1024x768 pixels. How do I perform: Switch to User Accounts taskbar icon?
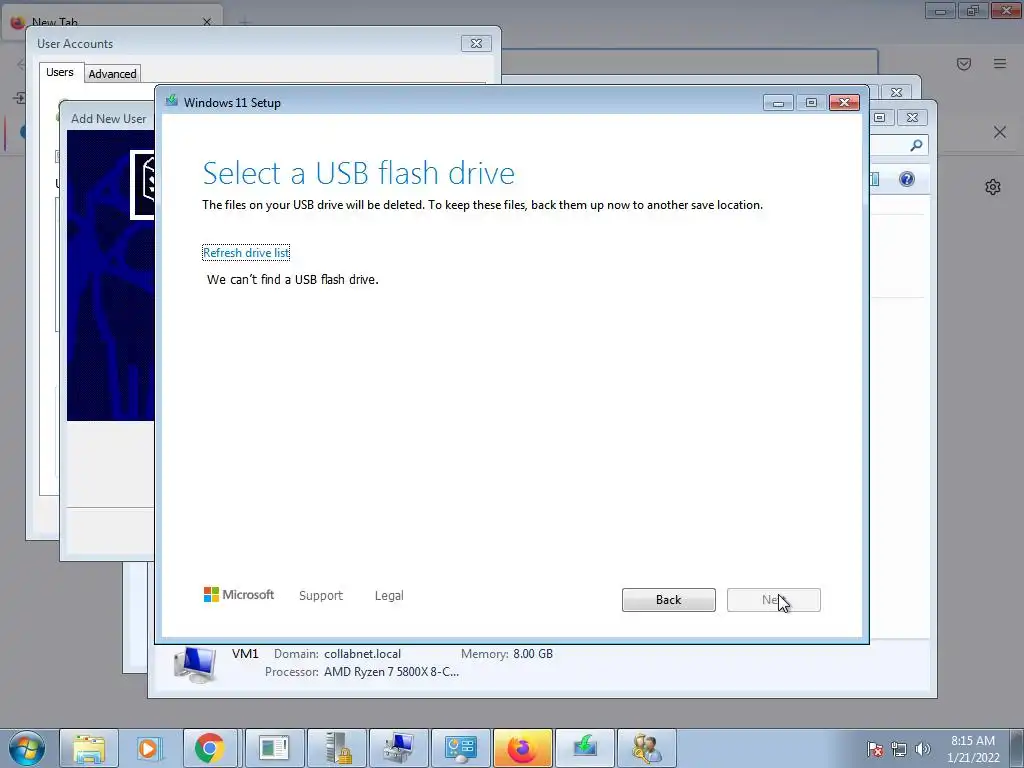pyautogui.click(x=647, y=748)
